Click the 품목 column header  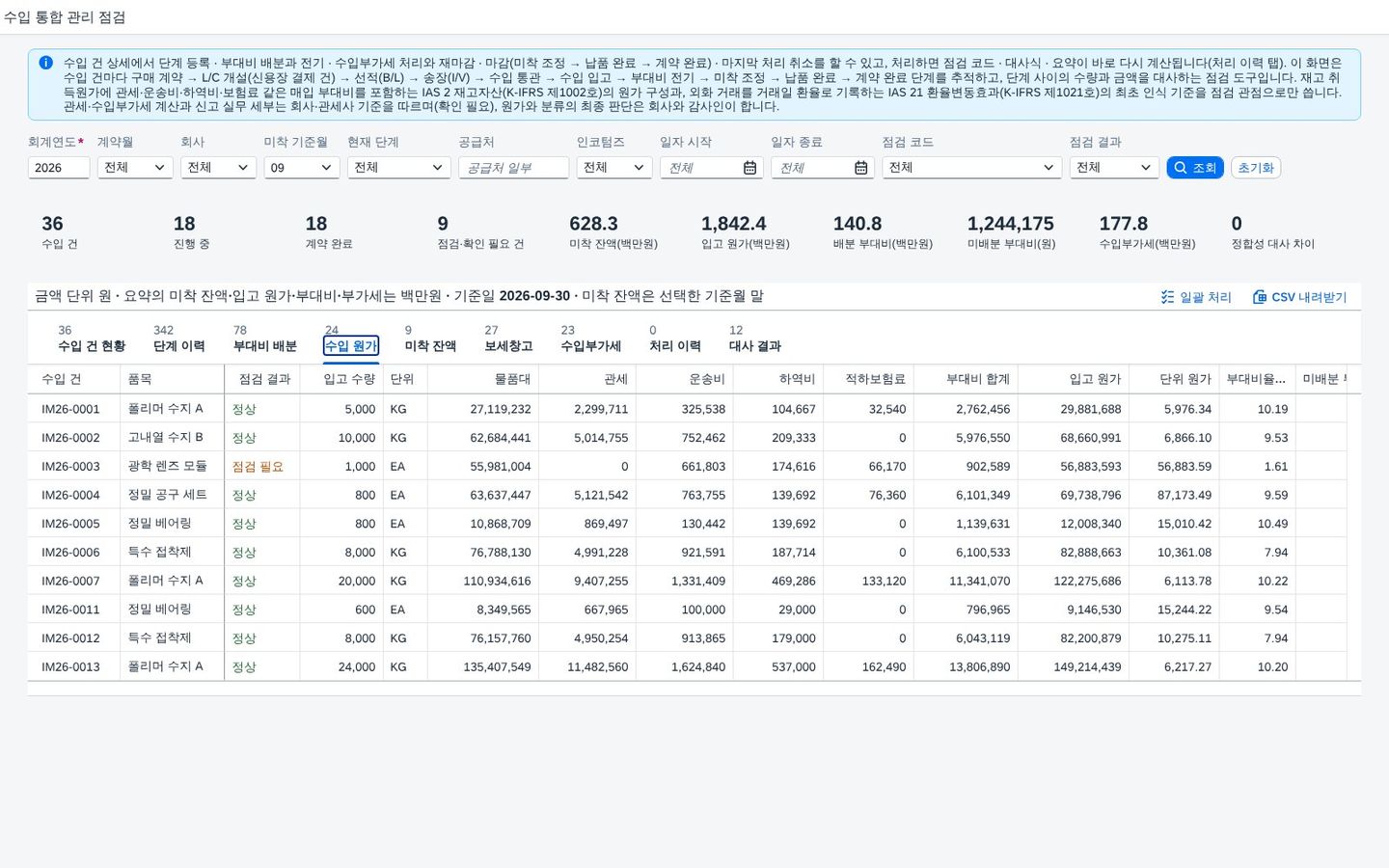click(172, 380)
